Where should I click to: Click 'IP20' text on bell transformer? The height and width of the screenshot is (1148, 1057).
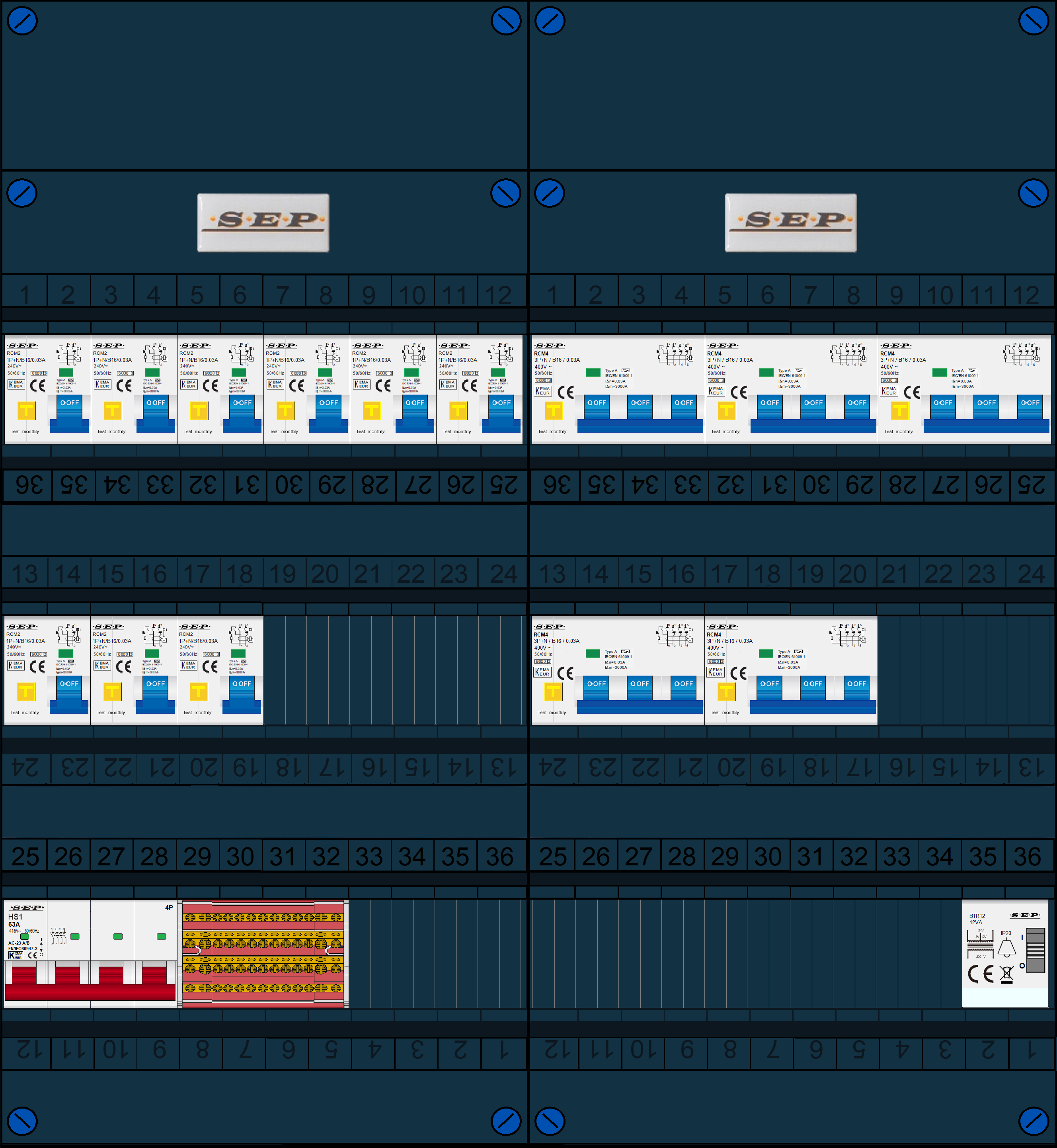click(1006, 933)
